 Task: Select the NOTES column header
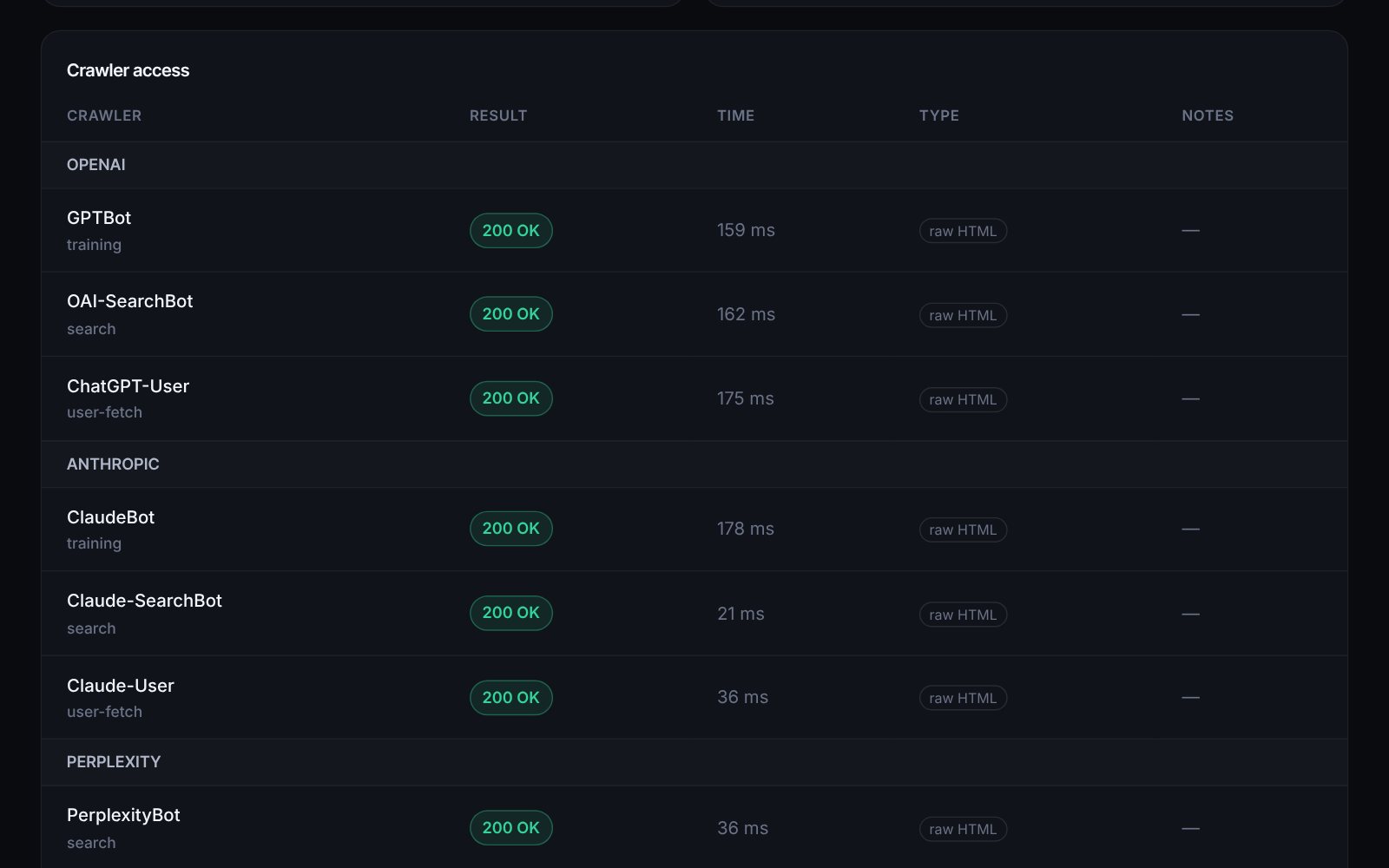point(1208,115)
